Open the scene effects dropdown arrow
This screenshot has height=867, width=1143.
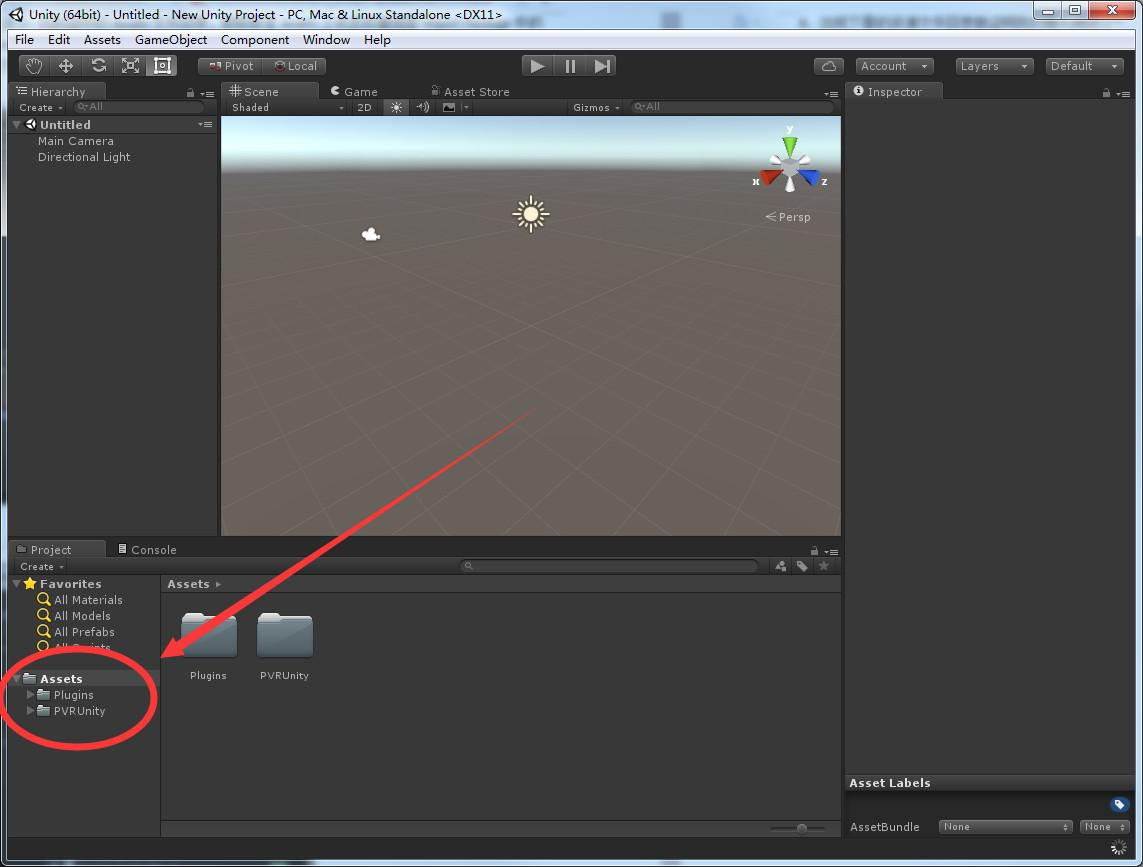[x=466, y=107]
